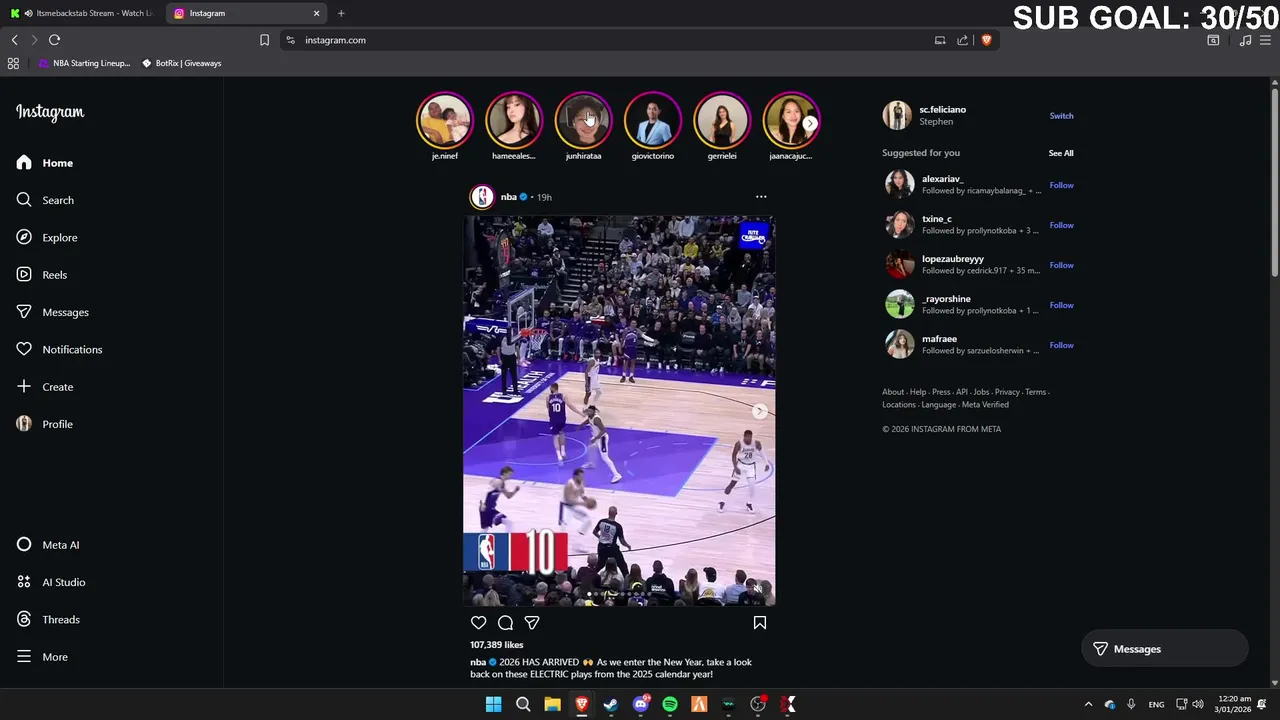This screenshot has width=1280, height=720.
Task: Open Steam from the taskbar
Action: tap(611, 705)
